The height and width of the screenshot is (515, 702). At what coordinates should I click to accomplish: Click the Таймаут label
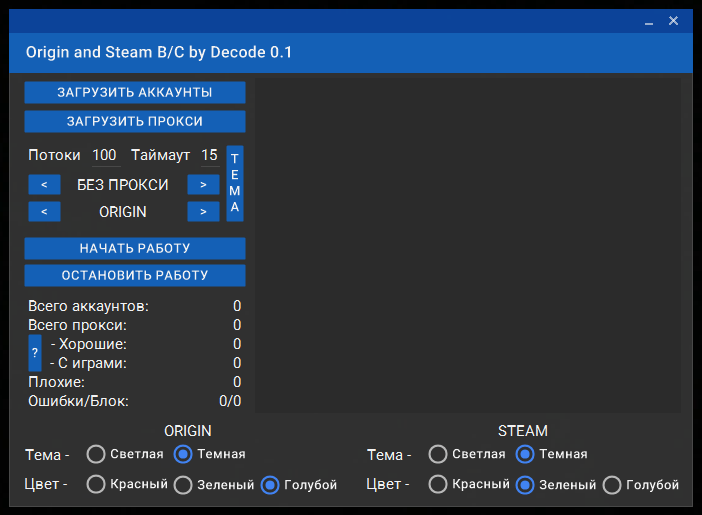point(160,155)
